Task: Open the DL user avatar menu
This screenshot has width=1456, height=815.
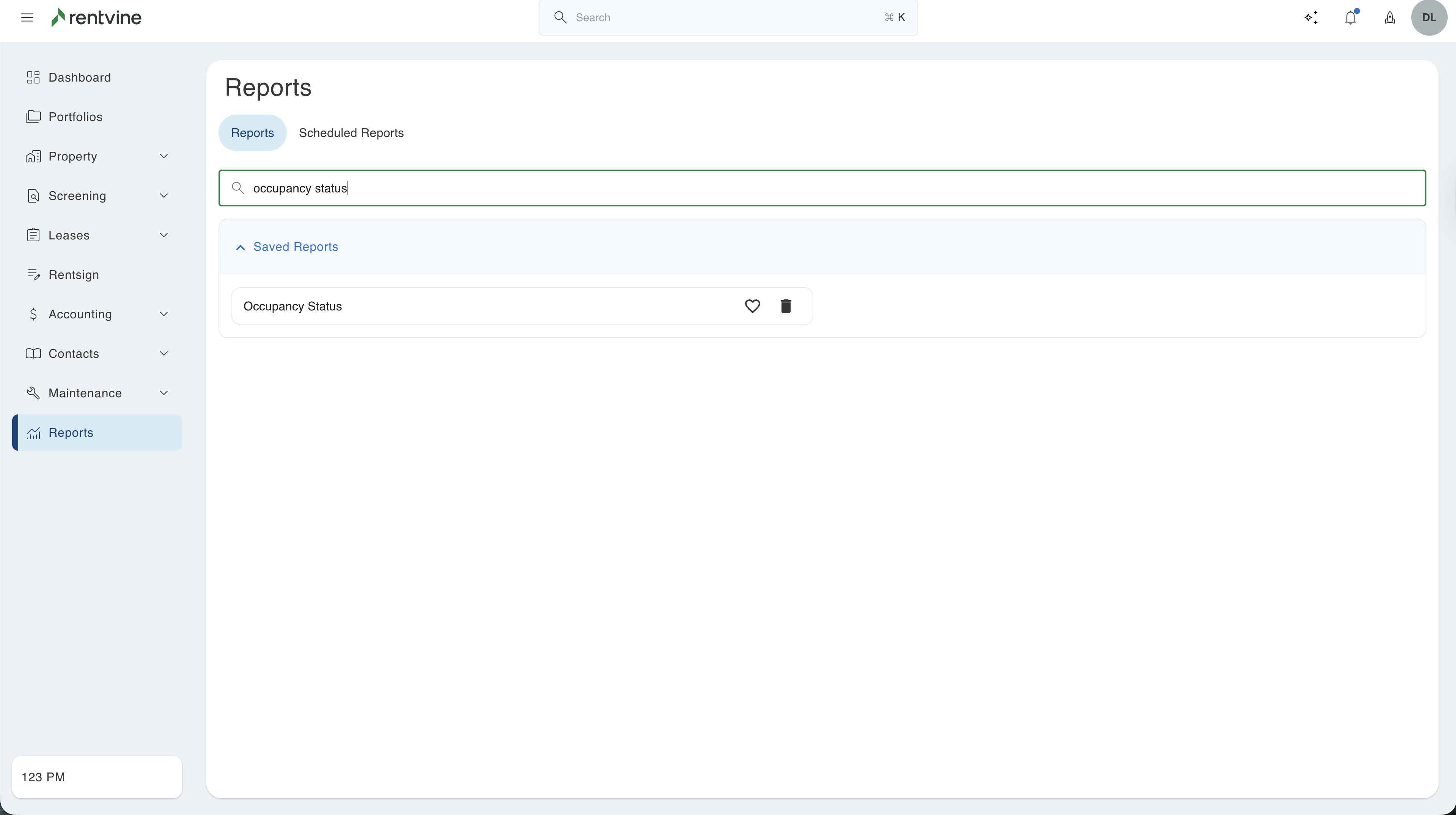Action: [1429, 17]
